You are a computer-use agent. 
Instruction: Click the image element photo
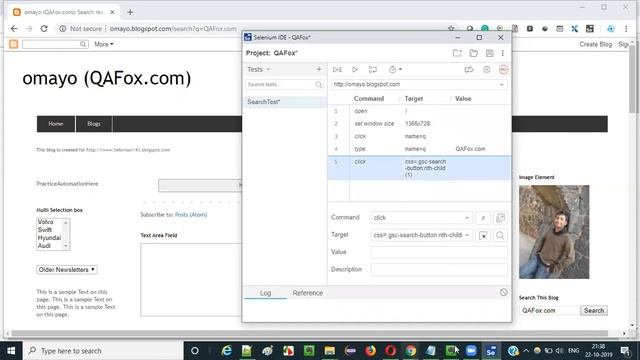coord(554,232)
